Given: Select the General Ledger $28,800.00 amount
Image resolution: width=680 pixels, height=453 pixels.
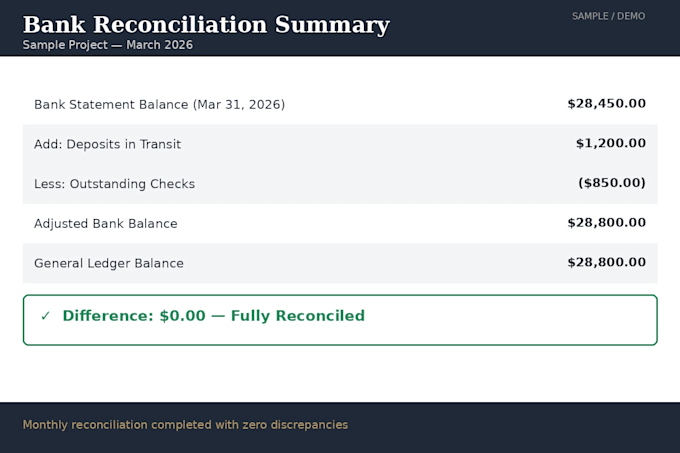Looking at the screenshot, I should coord(606,262).
